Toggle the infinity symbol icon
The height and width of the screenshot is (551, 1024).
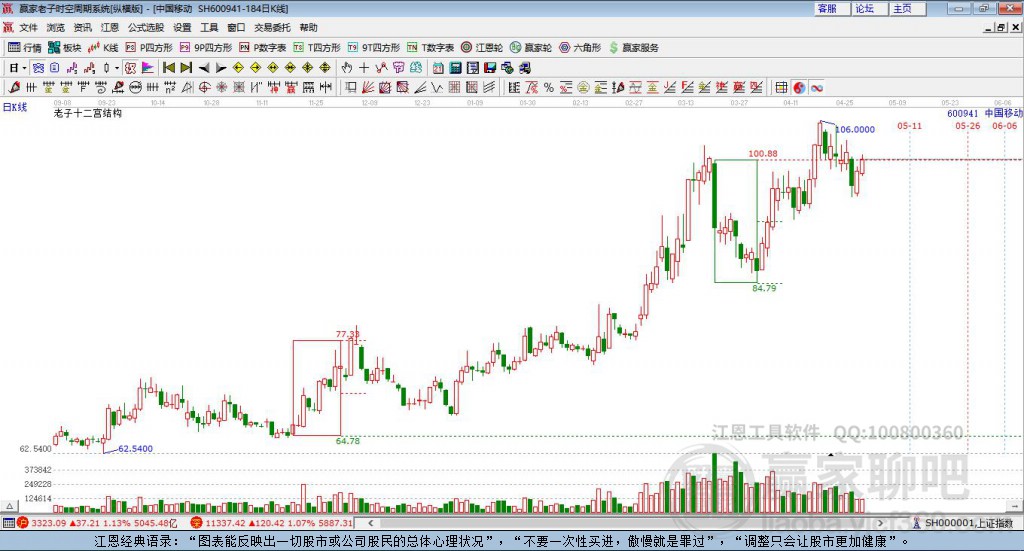point(816,87)
